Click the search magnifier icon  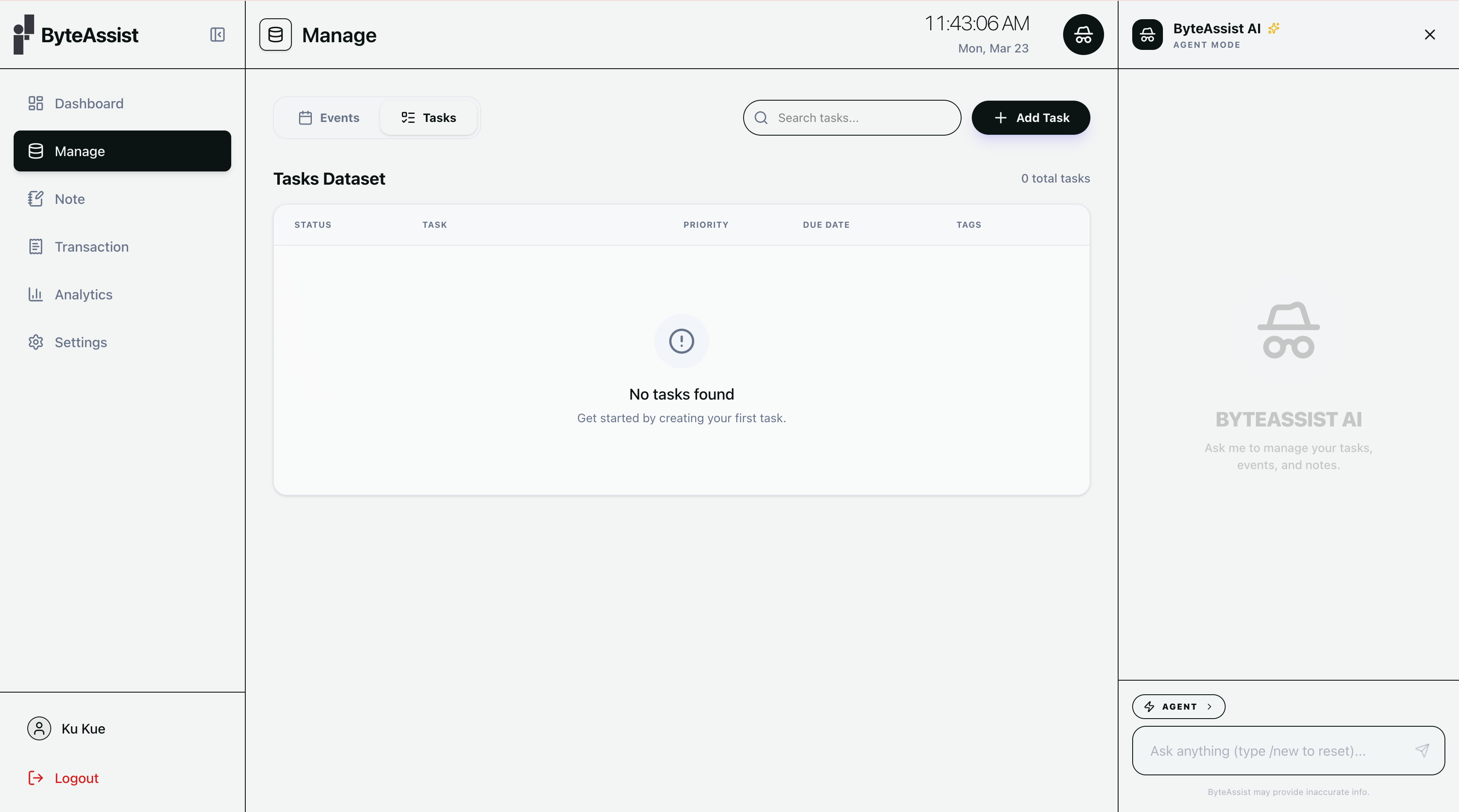coord(761,118)
